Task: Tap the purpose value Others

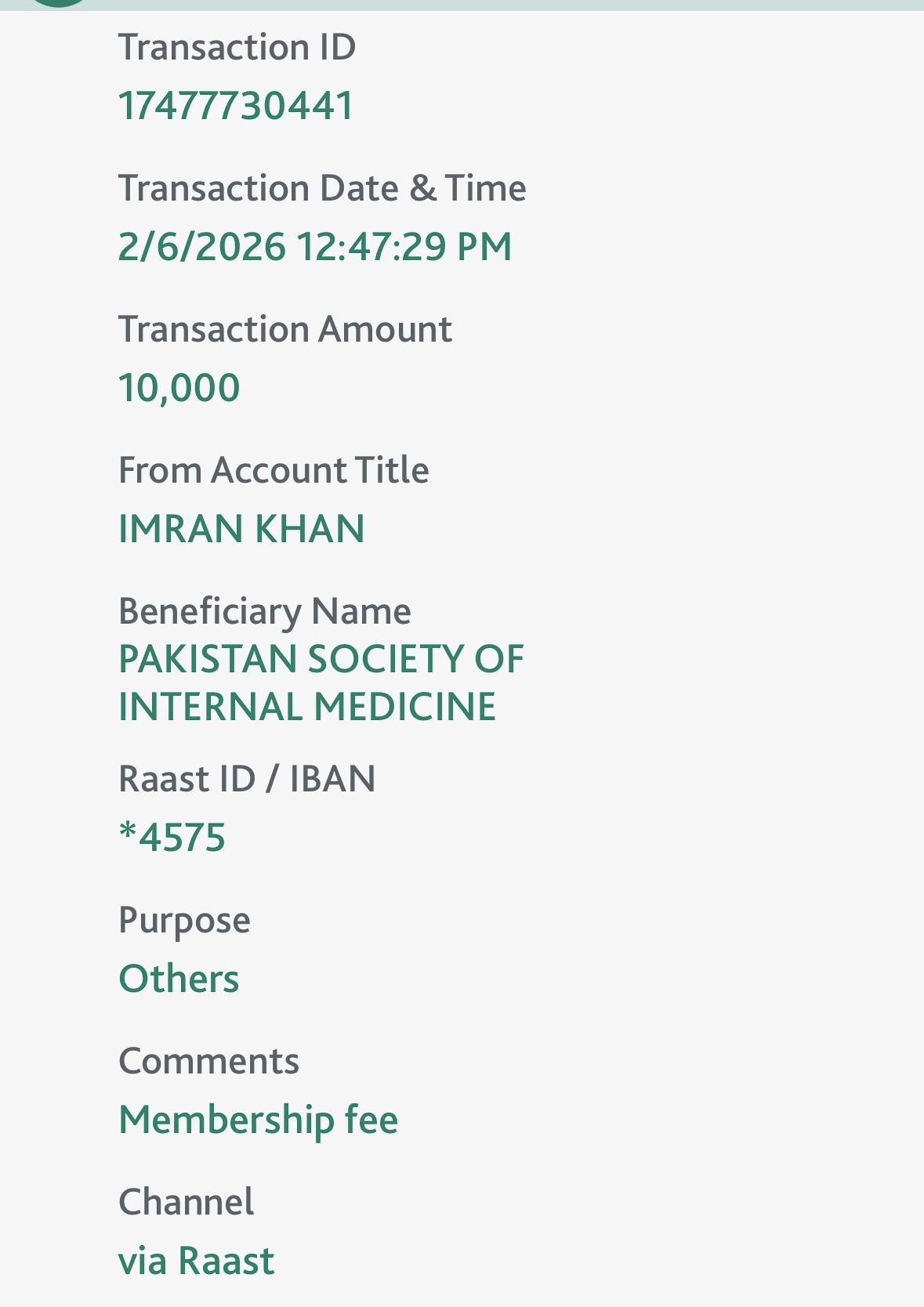Action: (179, 979)
